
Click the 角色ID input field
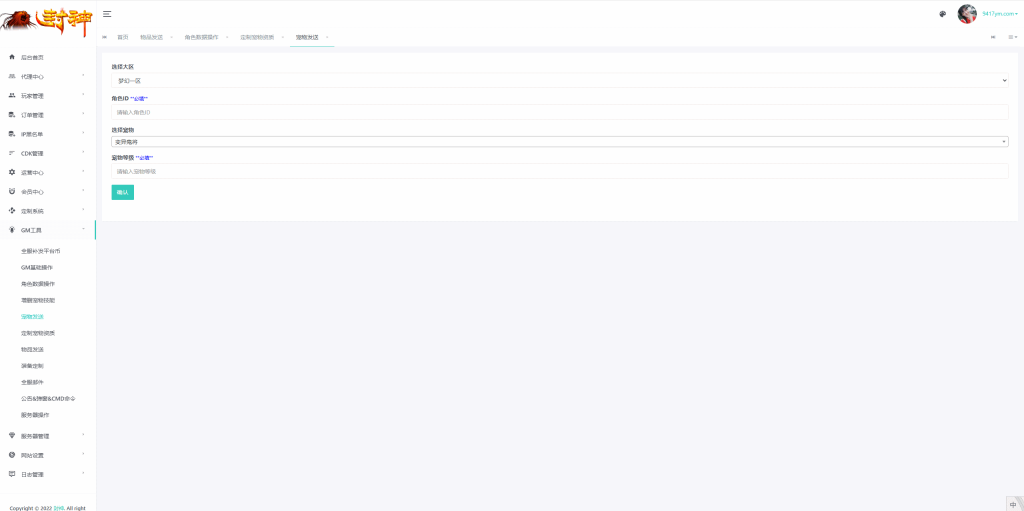coord(559,112)
